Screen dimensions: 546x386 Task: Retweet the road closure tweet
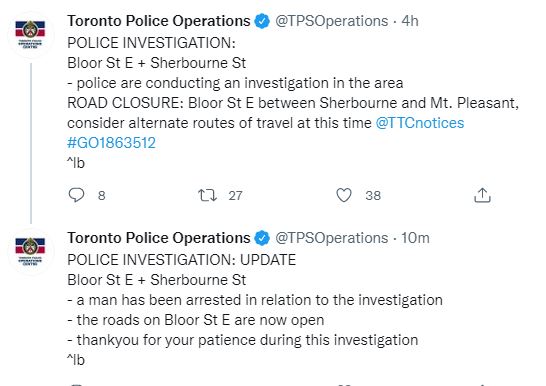[x=207, y=195]
